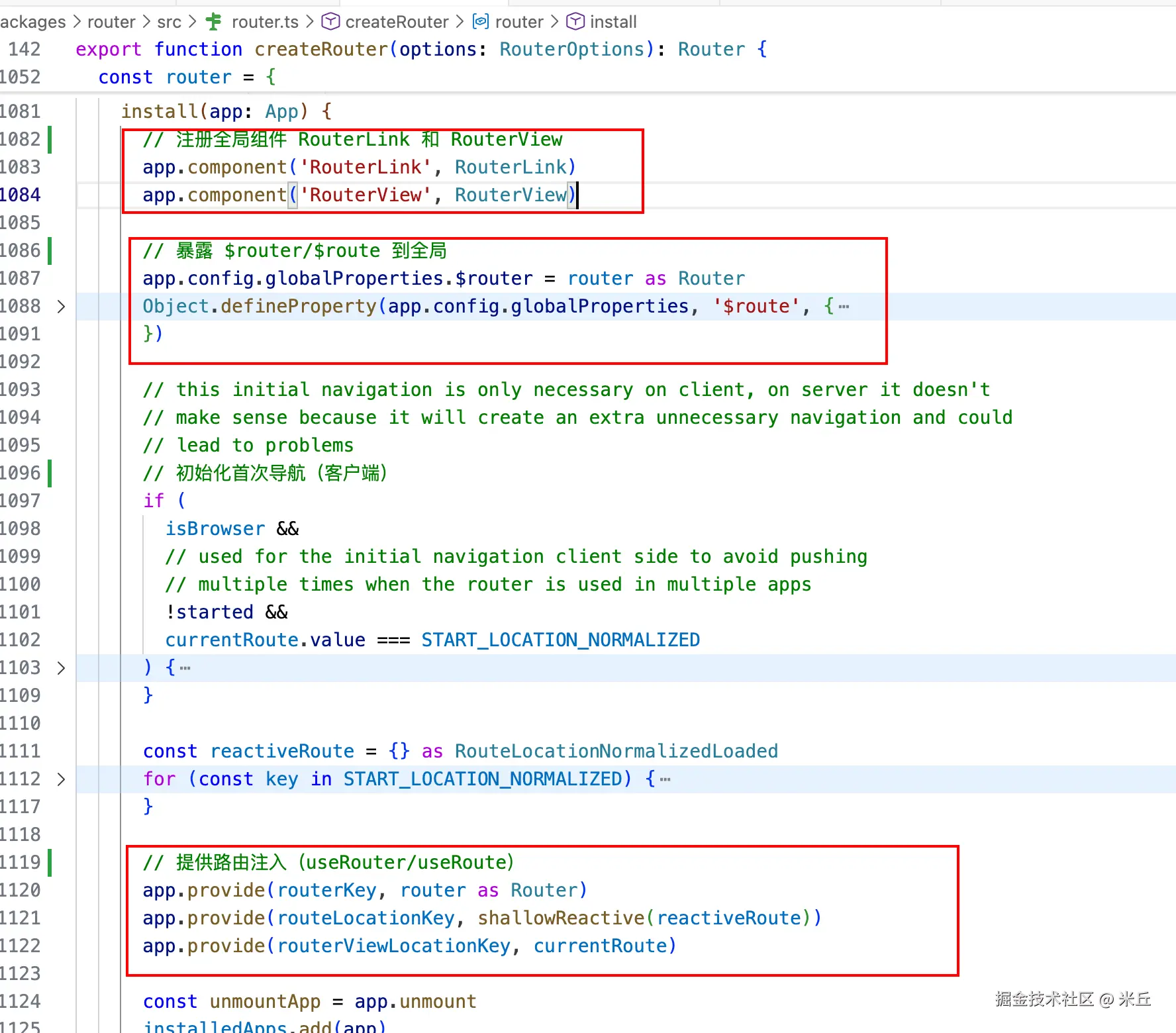Click line number 1084 in gutter

[x=21, y=195]
